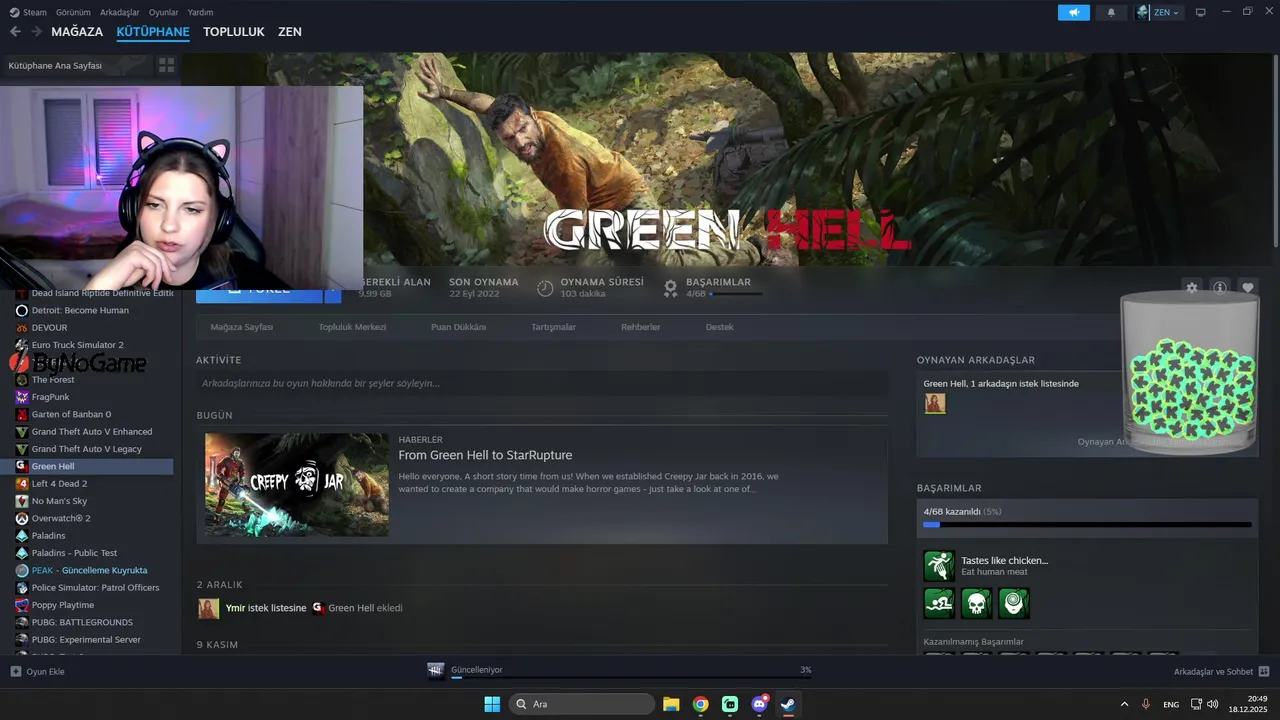Open Friends and Chat icon
Viewport: 1280px width, 720px height.
point(1264,671)
